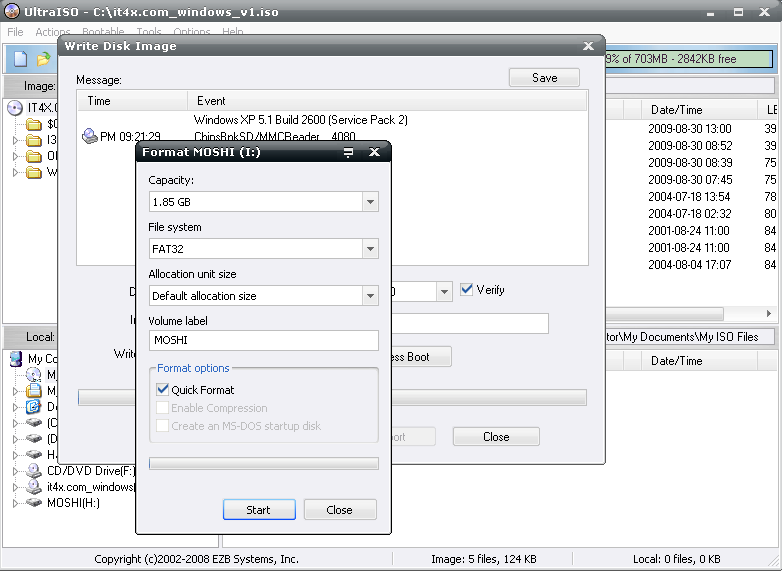Click 'Image: 5 files, 124 KB' status text
Screen dimensions: 782x571
point(484,559)
